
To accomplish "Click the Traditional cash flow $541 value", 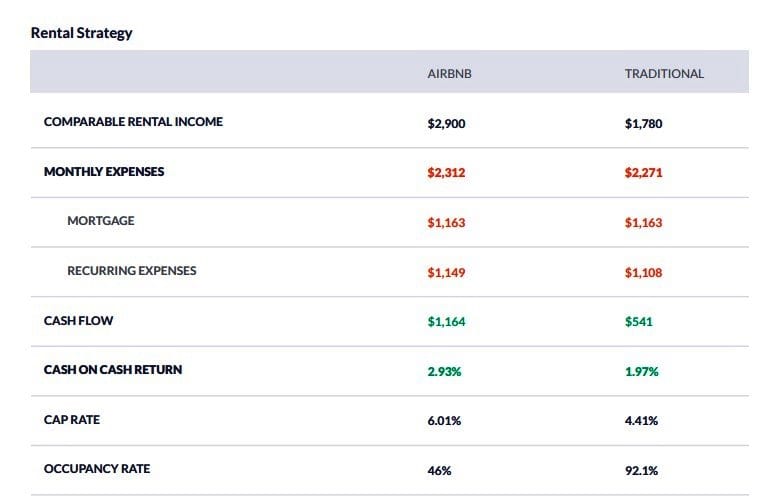I will [638, 322].
